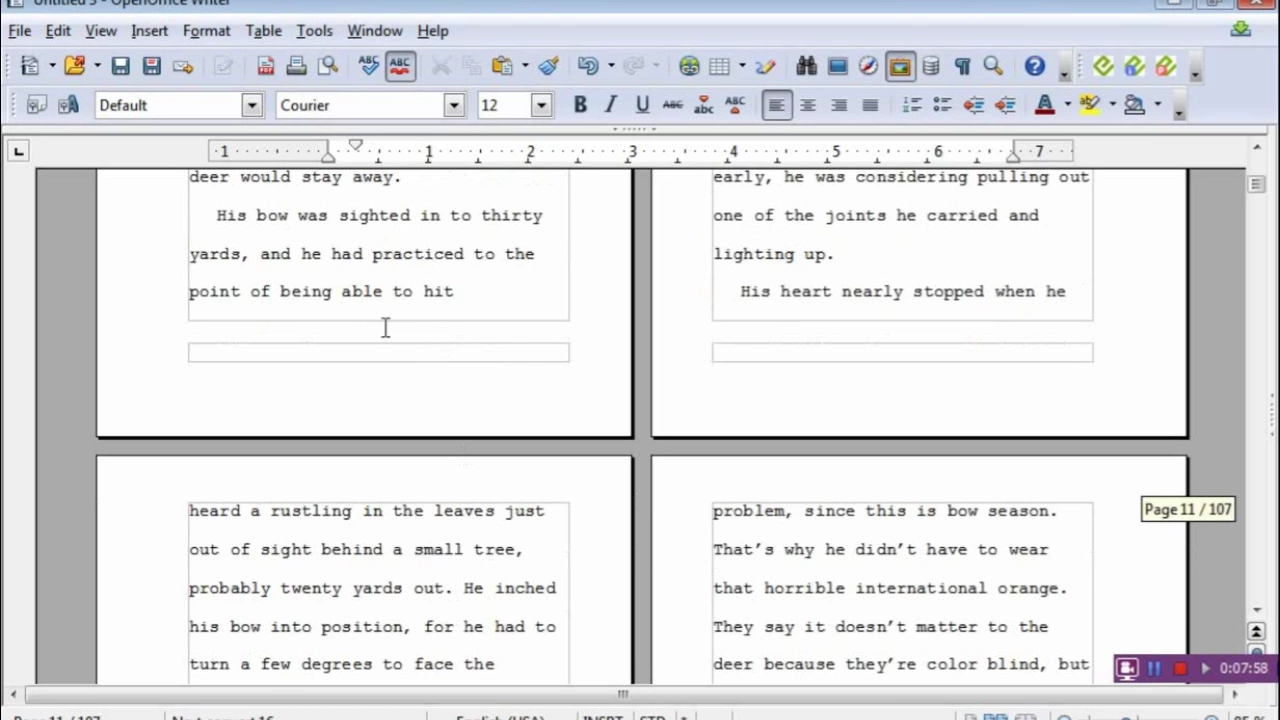Viewport: 1280px width, 720px height.
Task: Open the Insert menu
Action: (149, 31)
